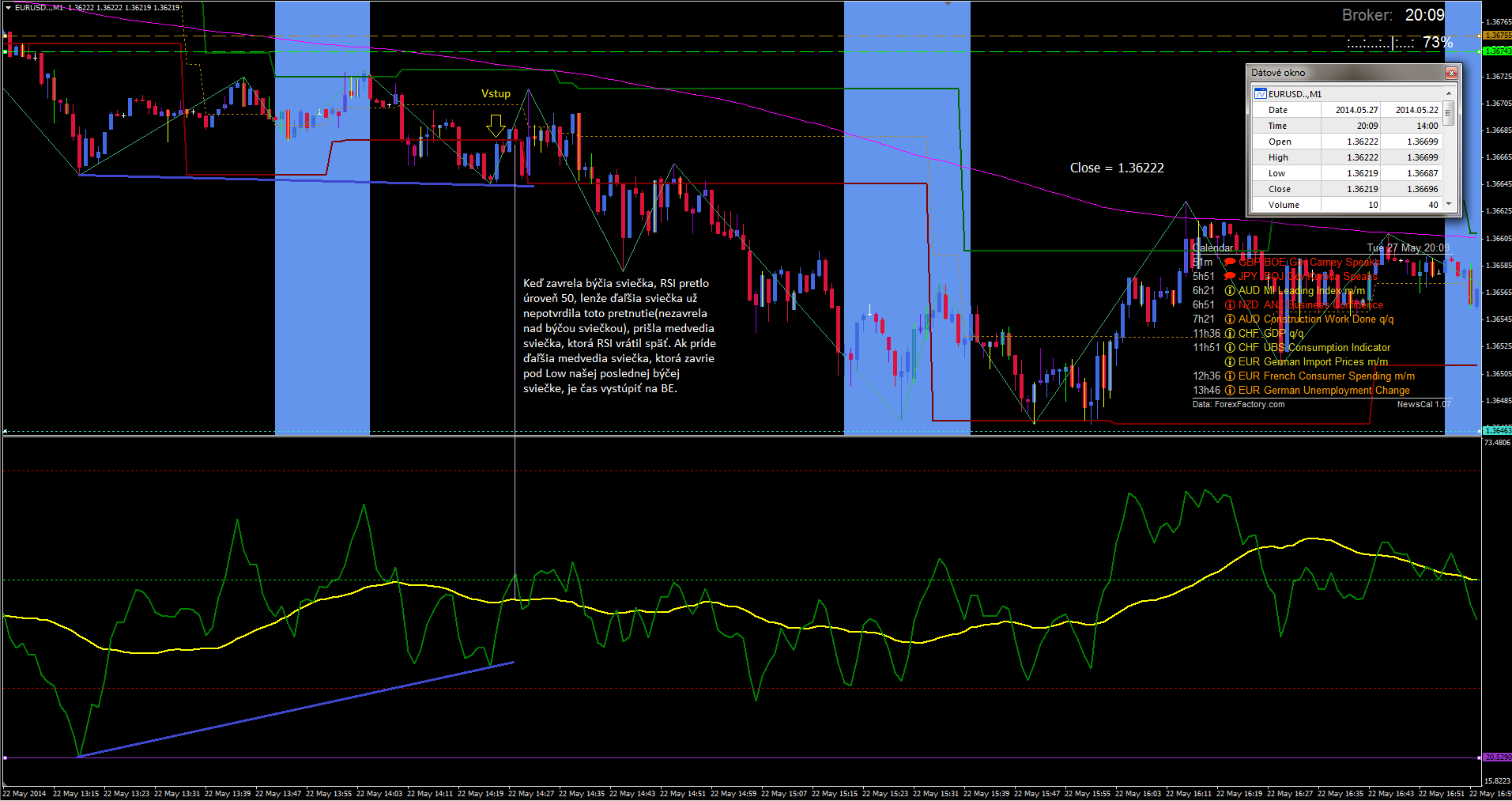Screen dimensions: 1512x801
Task: Select the Volume row in data window
Action: (x=1284, y=205)
